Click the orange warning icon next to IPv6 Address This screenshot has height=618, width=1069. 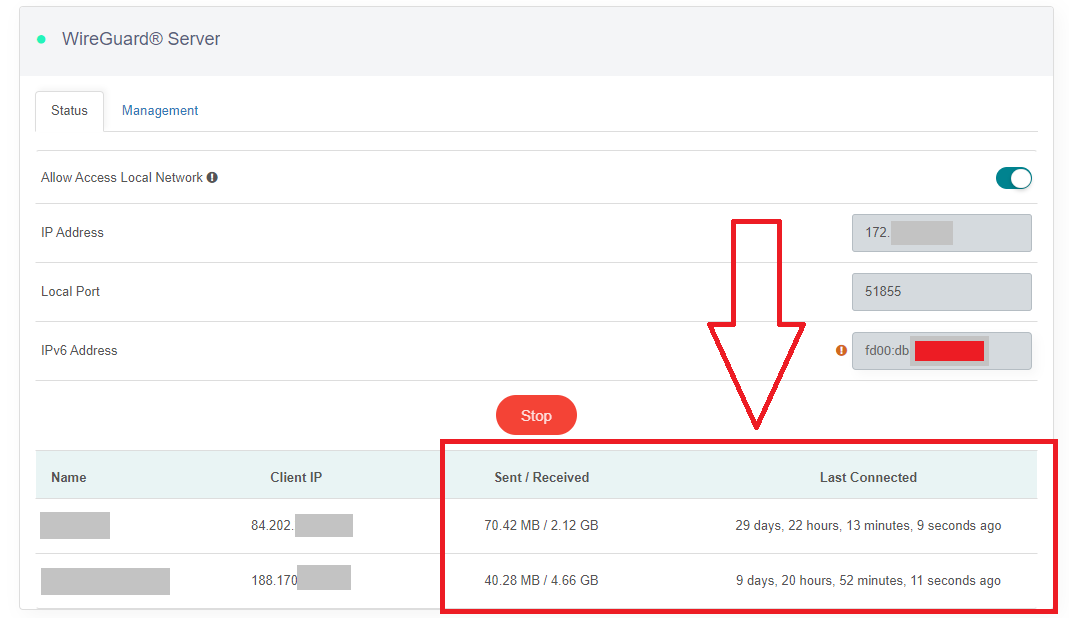pyautogui.click(x=841, y=350)
